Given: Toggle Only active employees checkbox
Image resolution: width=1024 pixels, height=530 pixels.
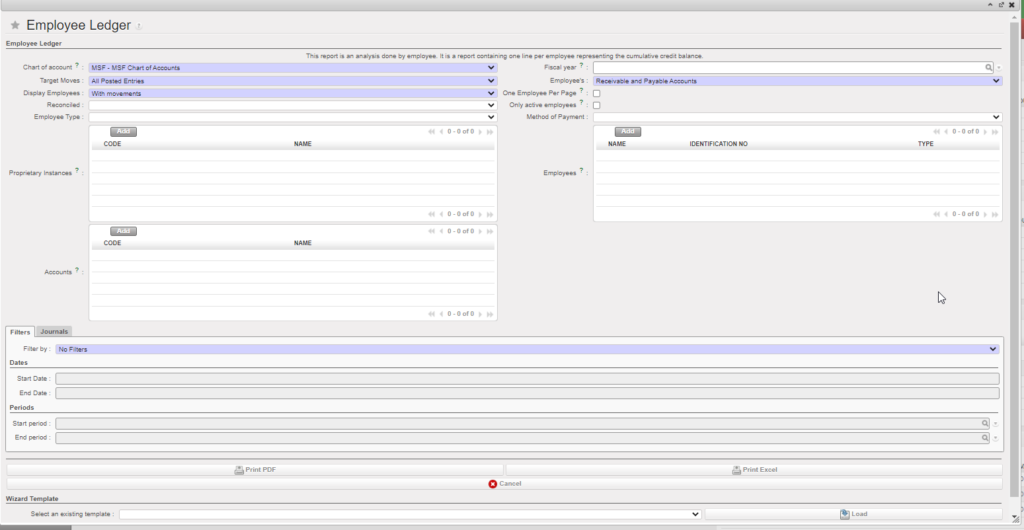Looking at the screenshot, I should pyautogui.click(x=597, y=105).
